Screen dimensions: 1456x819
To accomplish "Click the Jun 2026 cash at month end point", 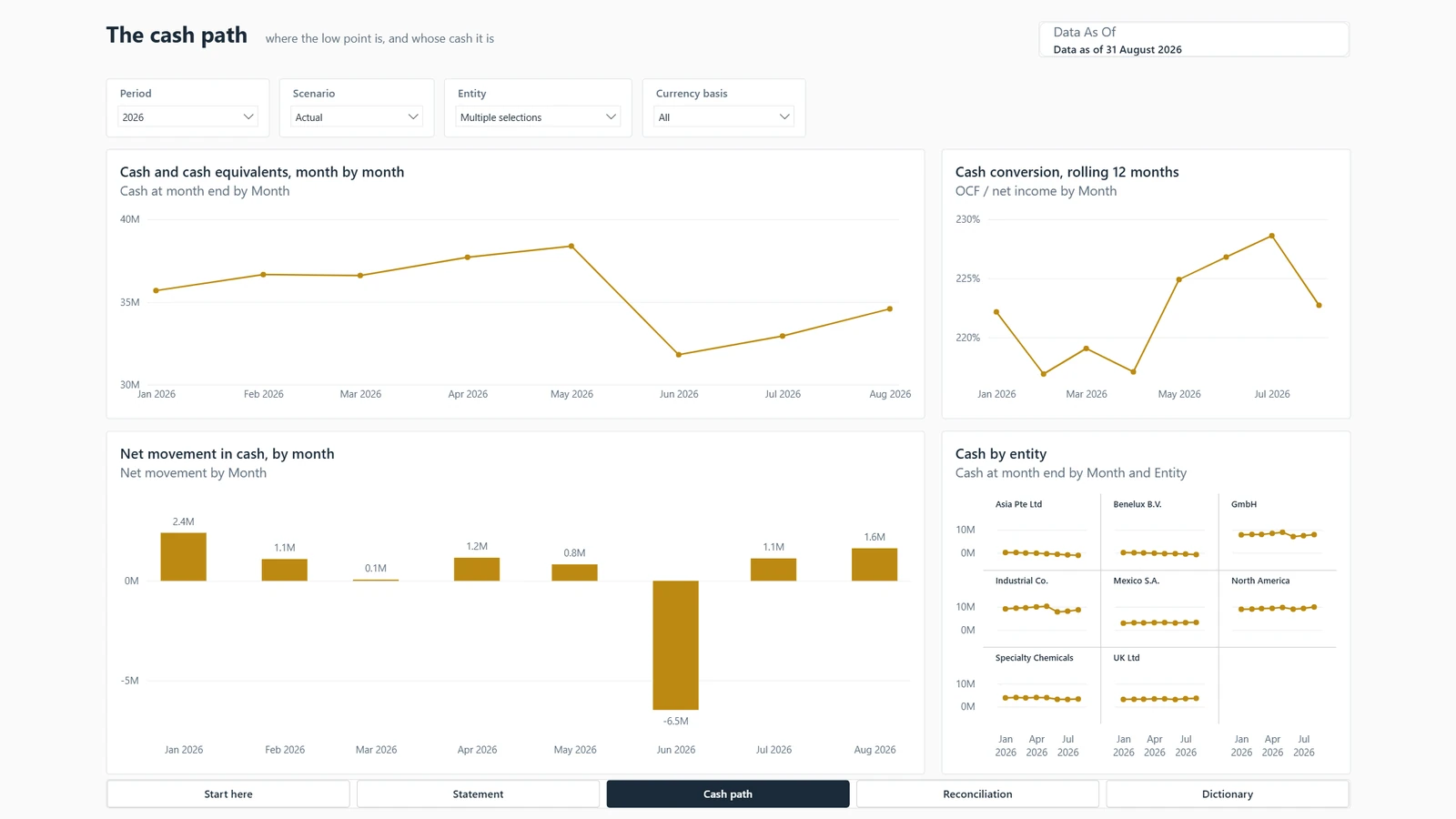I will click(x=679, y=355).
